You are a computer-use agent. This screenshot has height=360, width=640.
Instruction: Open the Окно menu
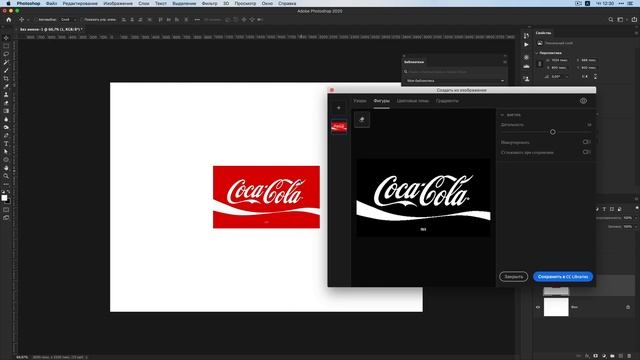pyautogui.click(x=267, y=3)
